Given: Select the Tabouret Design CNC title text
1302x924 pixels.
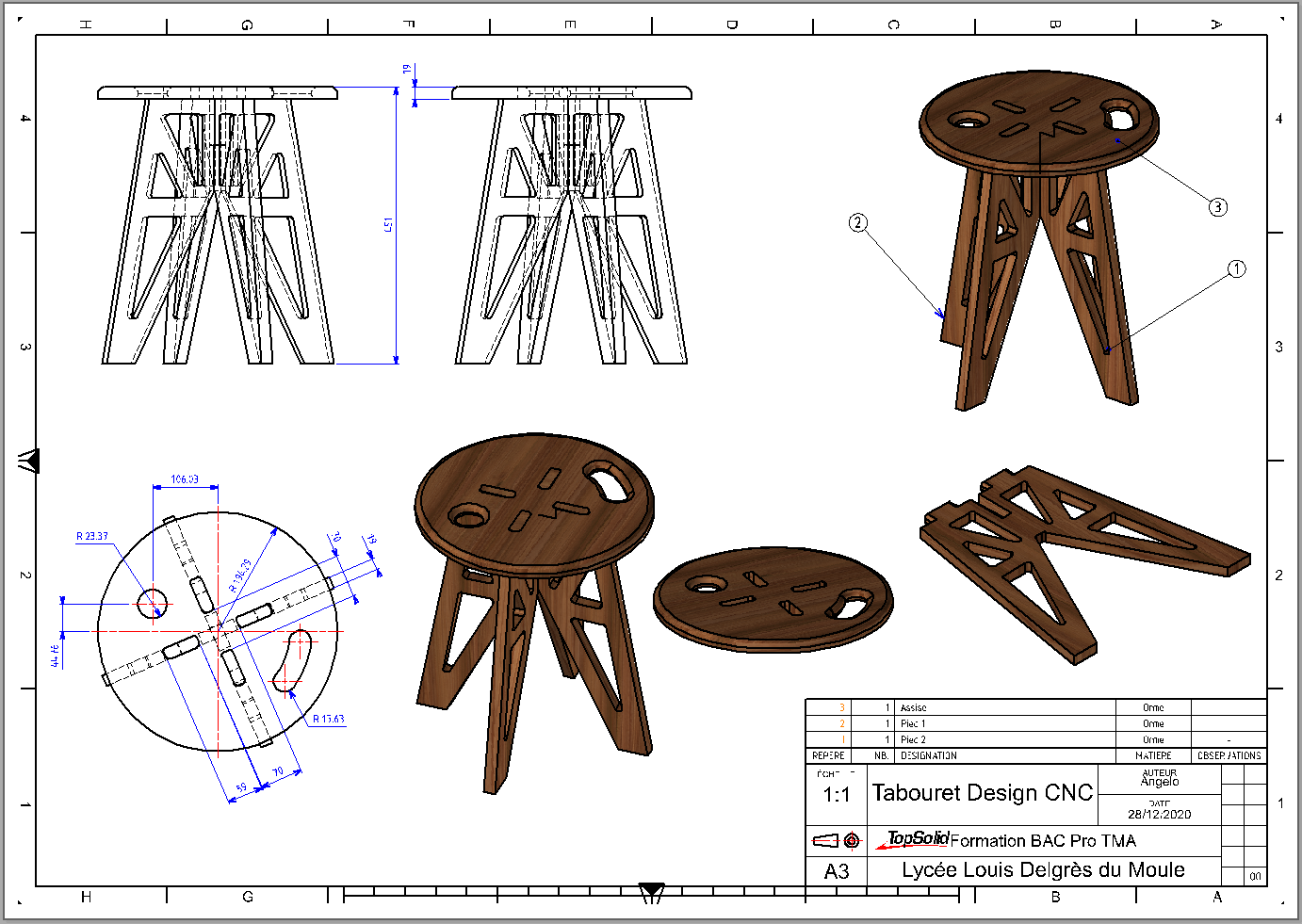Looking at the screenshot, I should (x=982, y=793).
